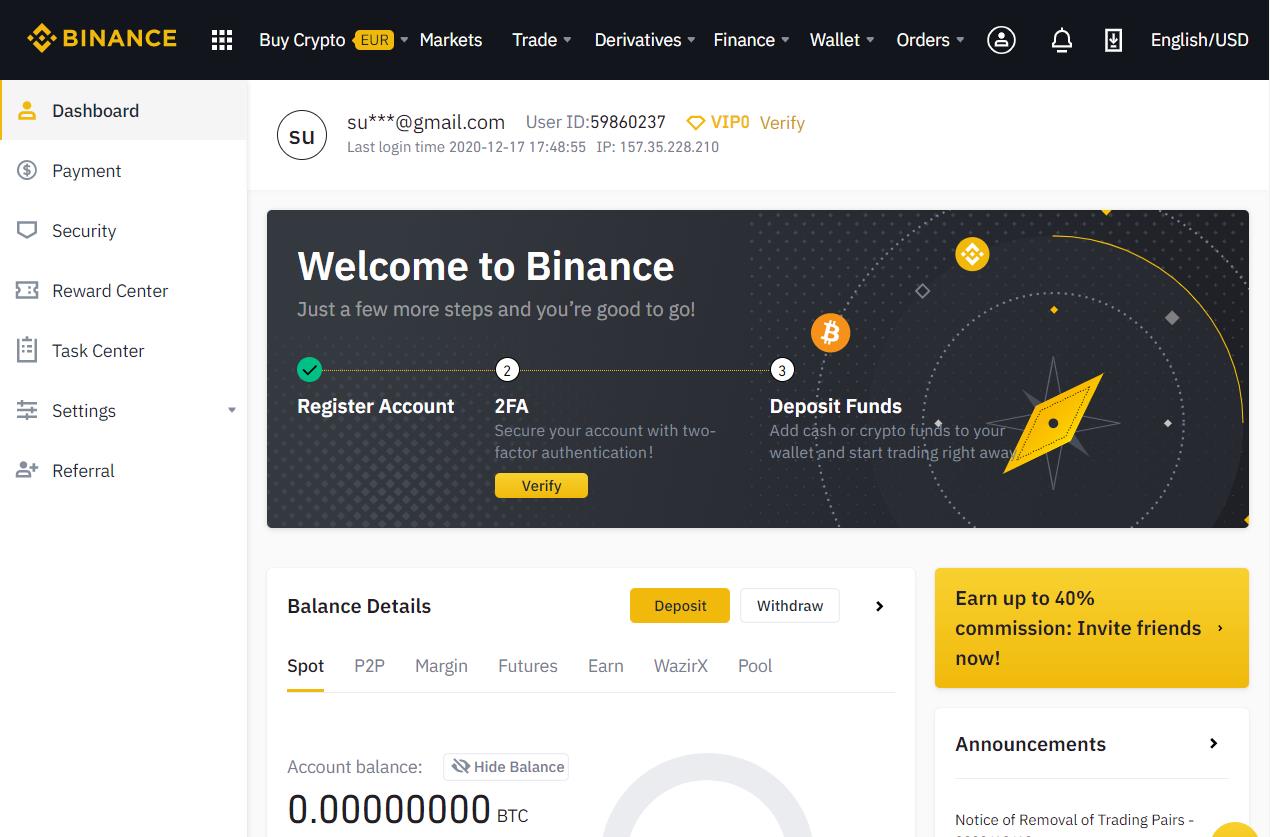Switch to the Spot balance tab
Screen dimensions: 1270x837
click(306, 666)
